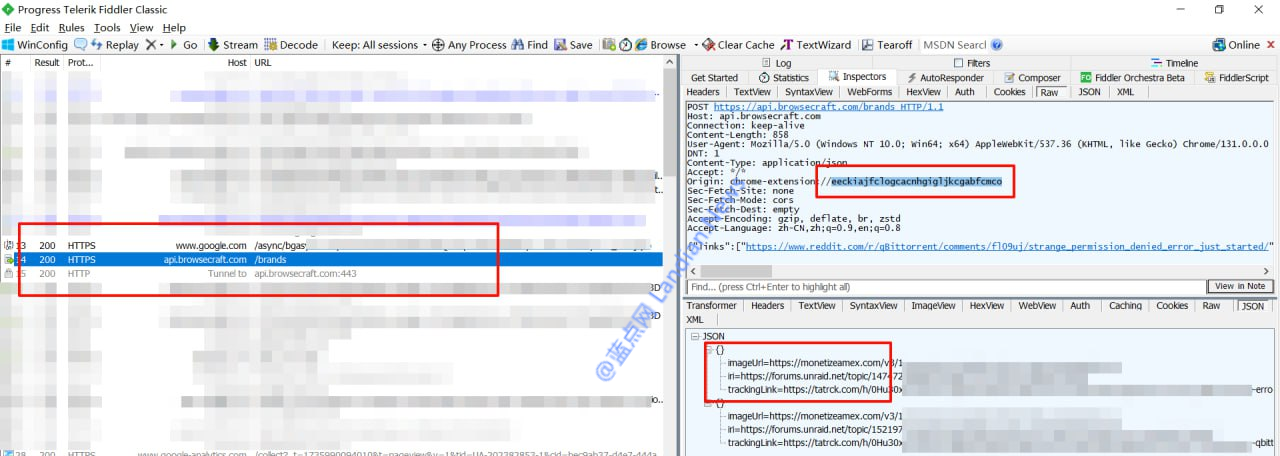Image resolution: width=1280 pixels, height=456 pixels.
Task: Open WinConfig from the toolbar
Action: pos(35,45)
